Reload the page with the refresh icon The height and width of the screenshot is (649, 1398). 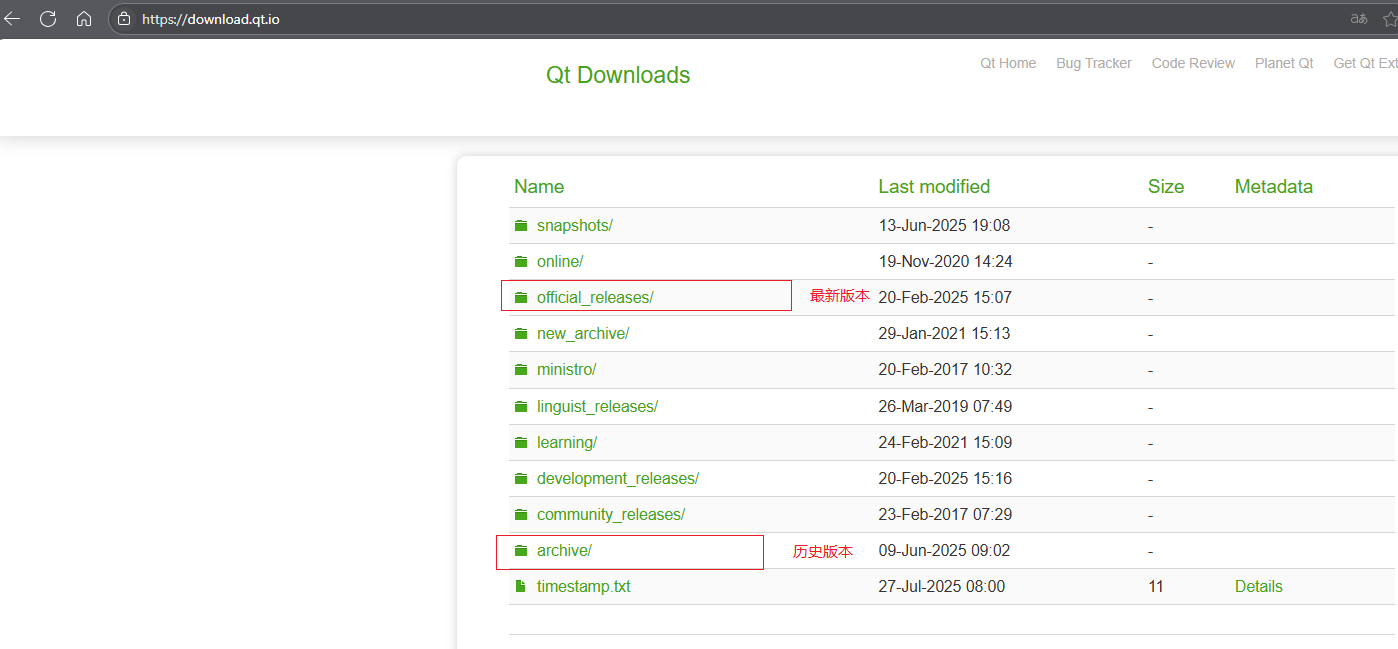tap(47, 19)
